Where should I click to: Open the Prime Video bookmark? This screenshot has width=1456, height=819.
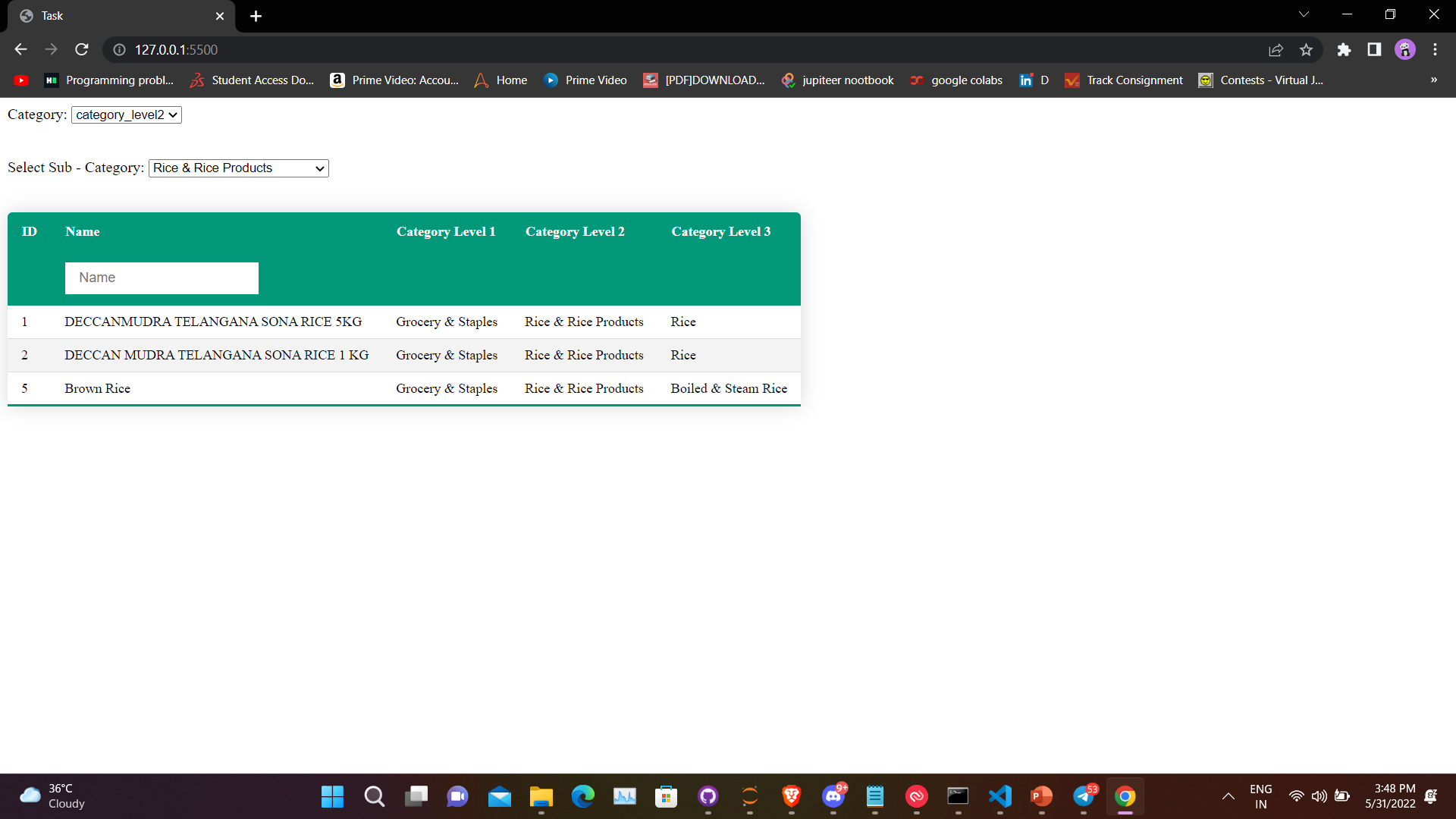tap(585, 80)
